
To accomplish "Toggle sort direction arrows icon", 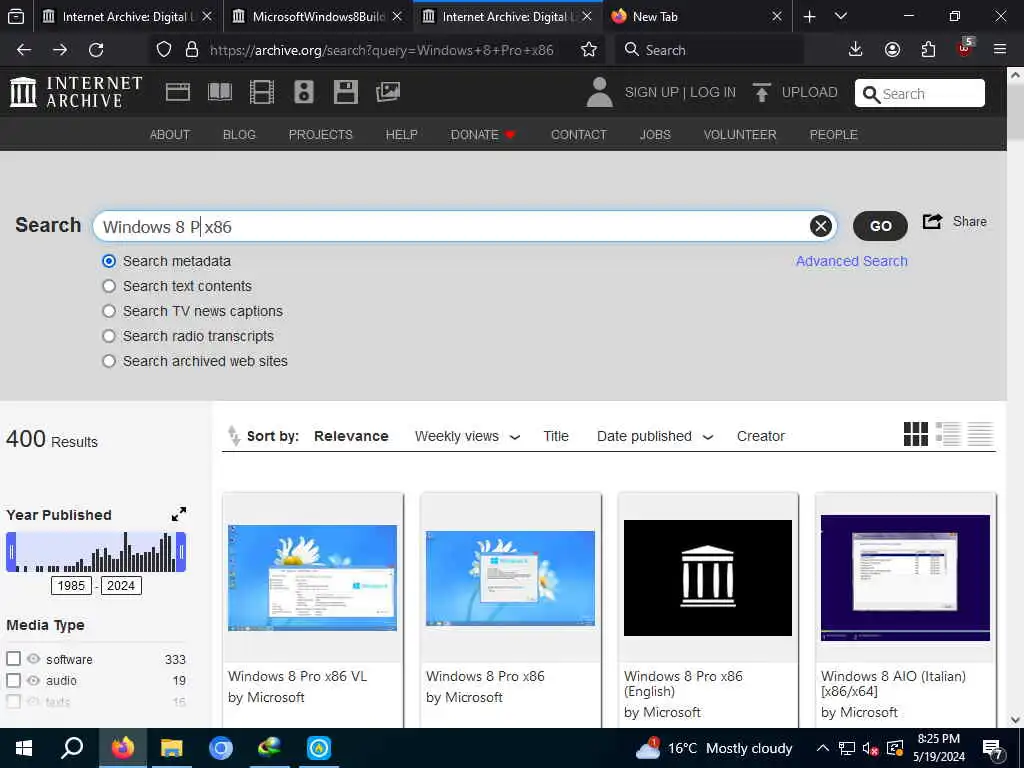I will tap(234, 436).
